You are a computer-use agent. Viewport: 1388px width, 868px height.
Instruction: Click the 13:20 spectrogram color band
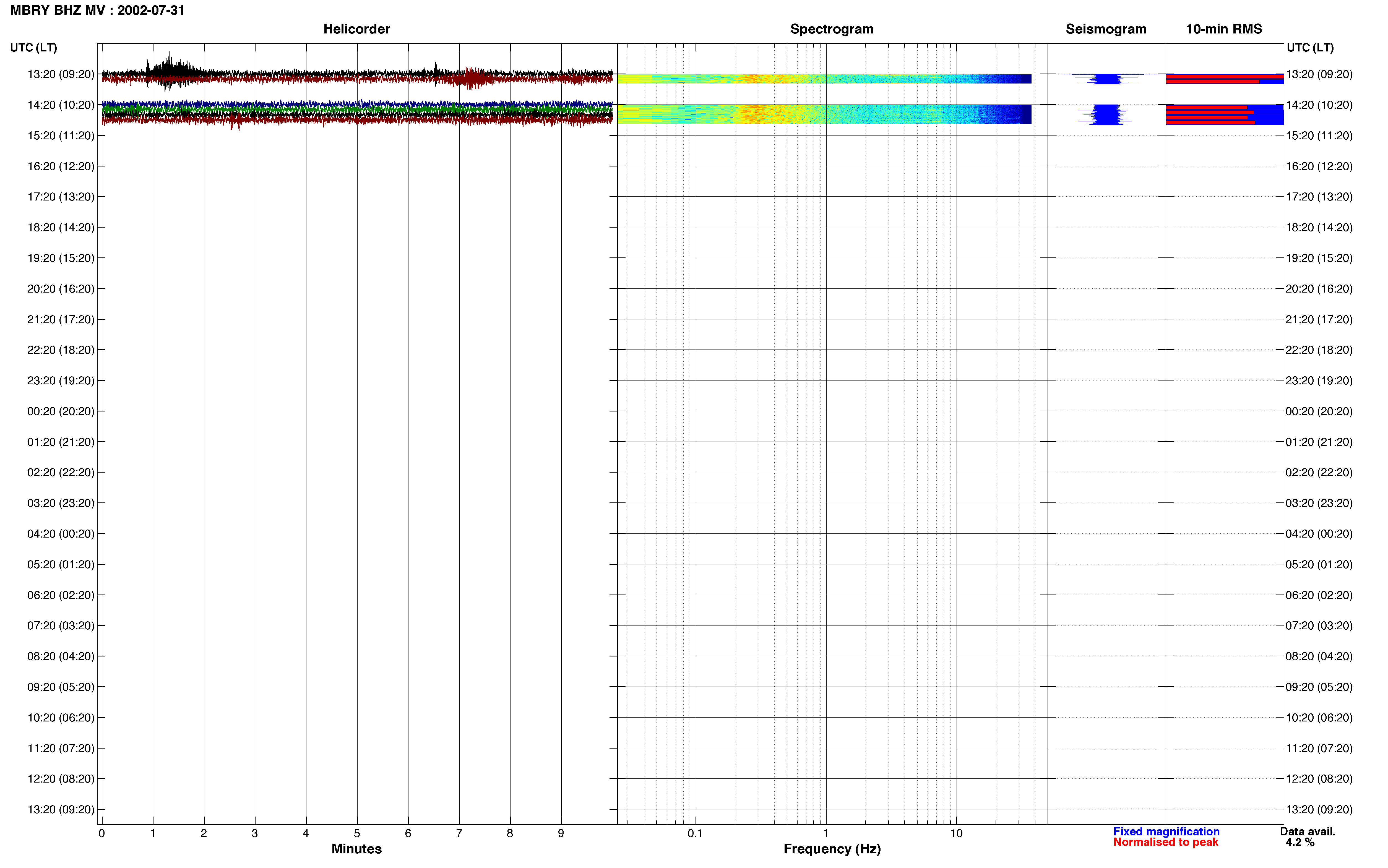[x=824, y=79]
